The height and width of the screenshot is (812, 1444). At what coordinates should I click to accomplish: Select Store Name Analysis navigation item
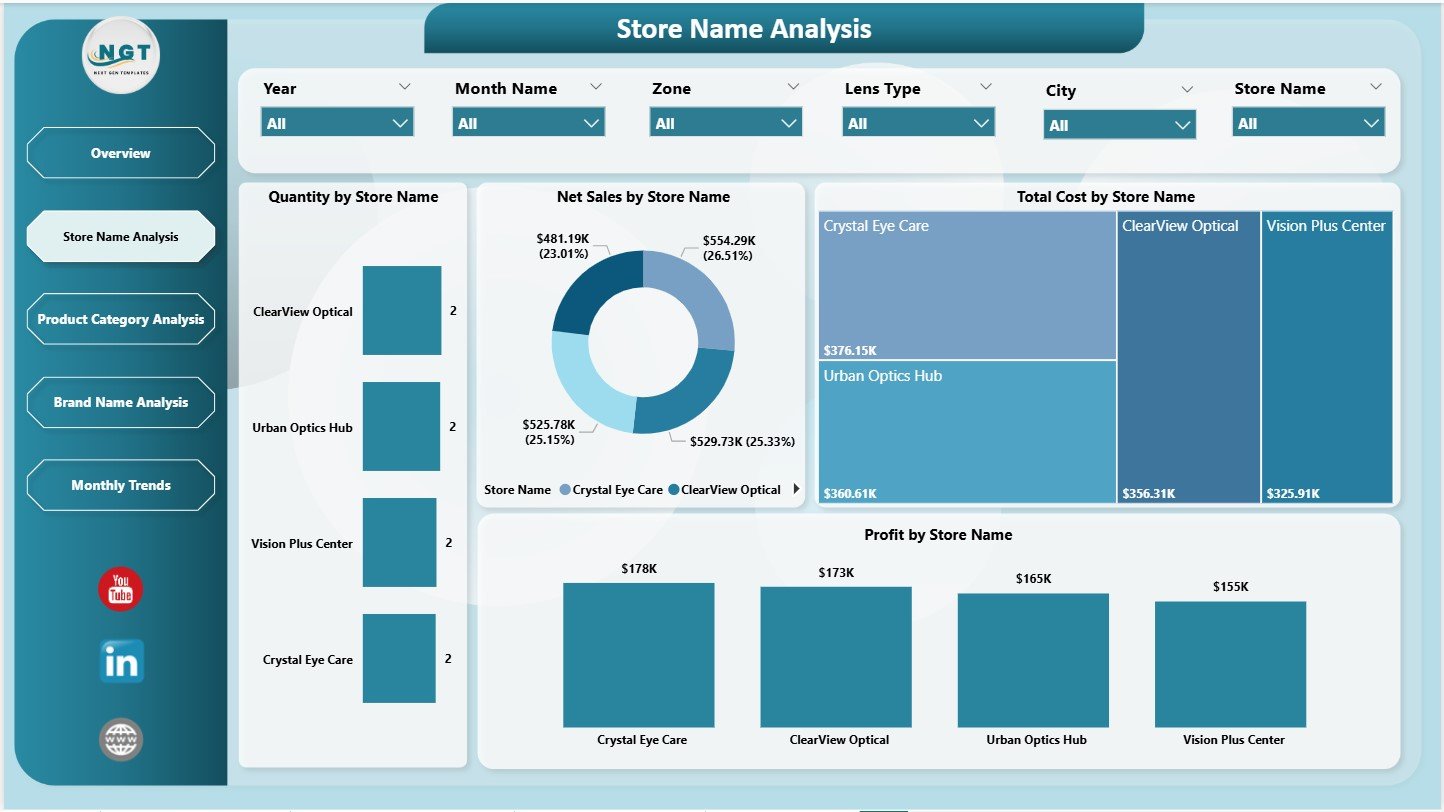(120, 236)
